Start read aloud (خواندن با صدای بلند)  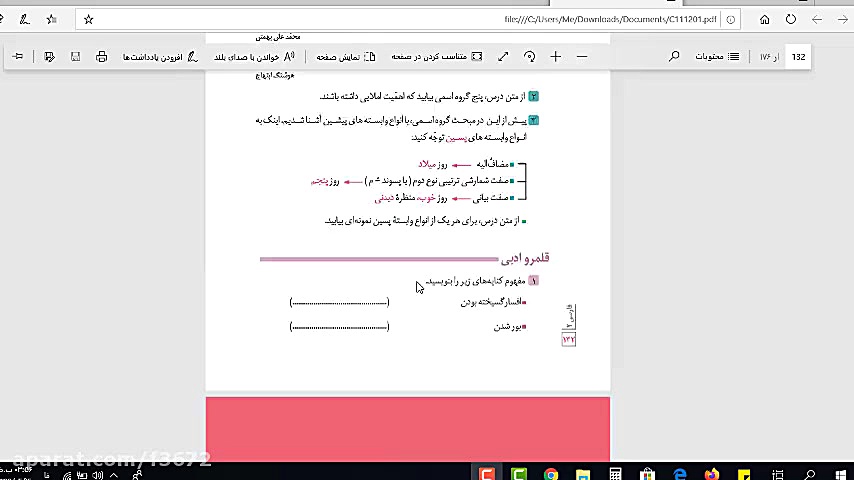point(254,57)
